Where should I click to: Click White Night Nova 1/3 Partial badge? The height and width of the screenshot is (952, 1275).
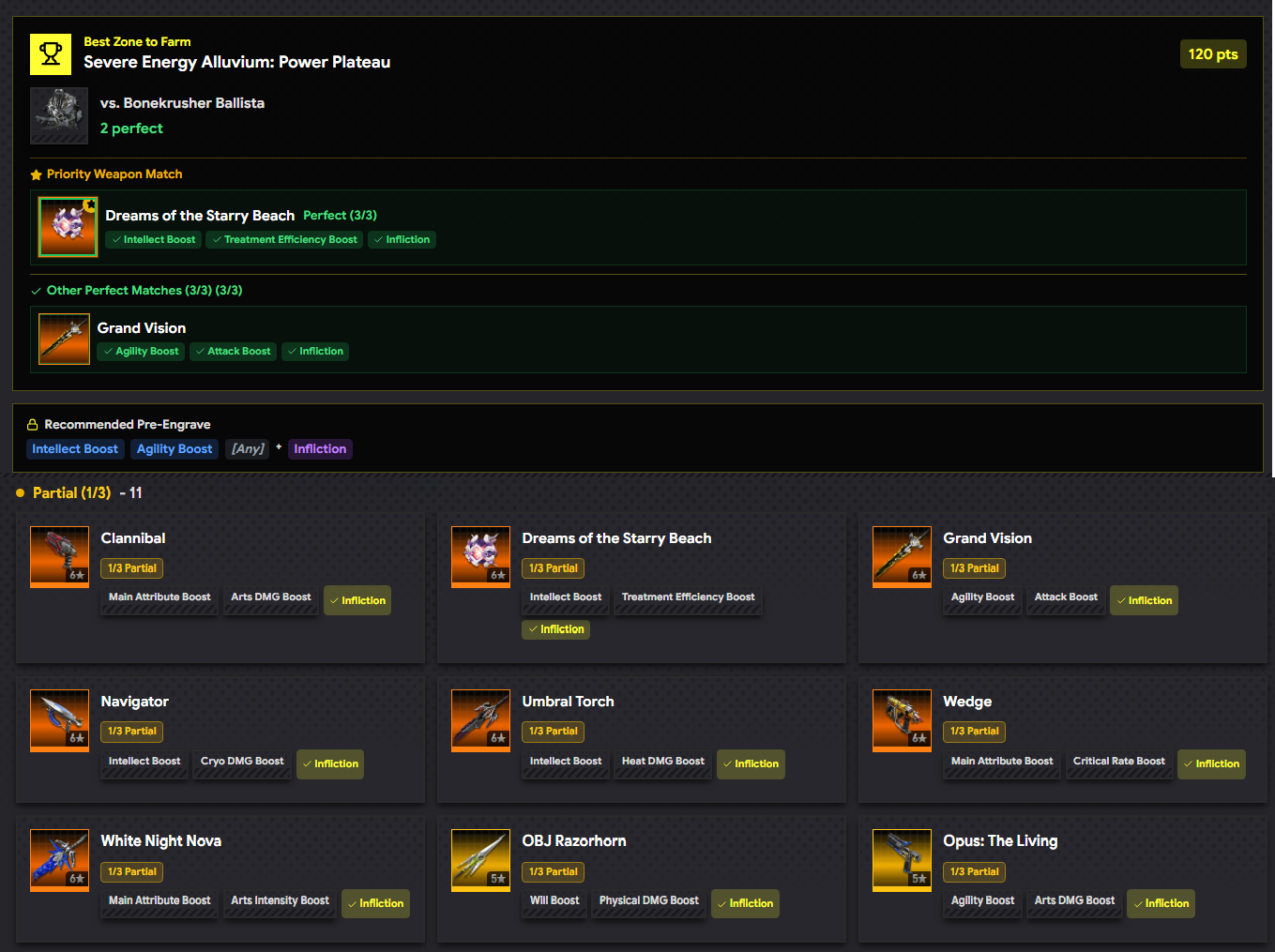132,872
